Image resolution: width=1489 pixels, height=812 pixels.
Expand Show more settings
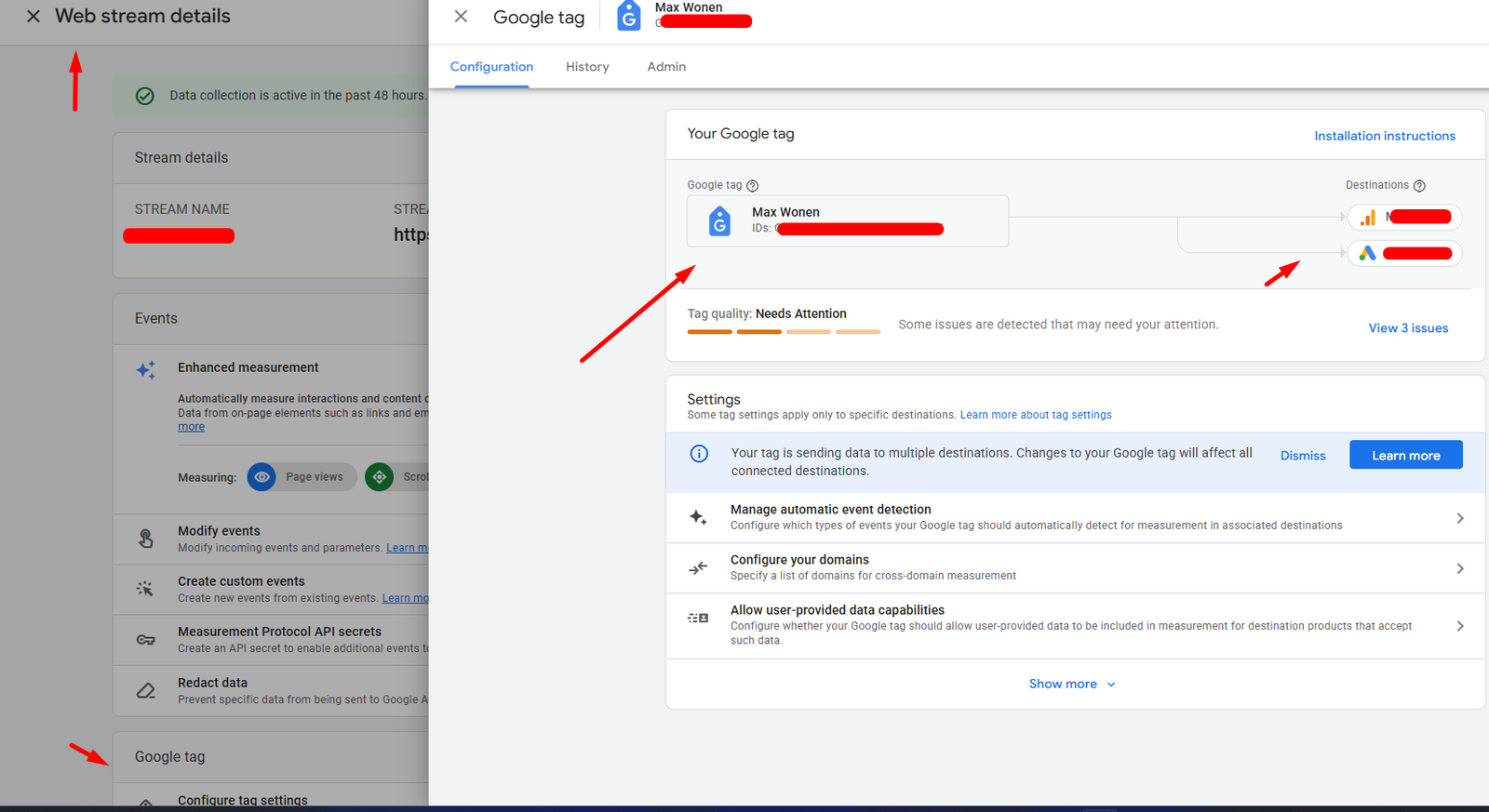[x=1072, y=684]
